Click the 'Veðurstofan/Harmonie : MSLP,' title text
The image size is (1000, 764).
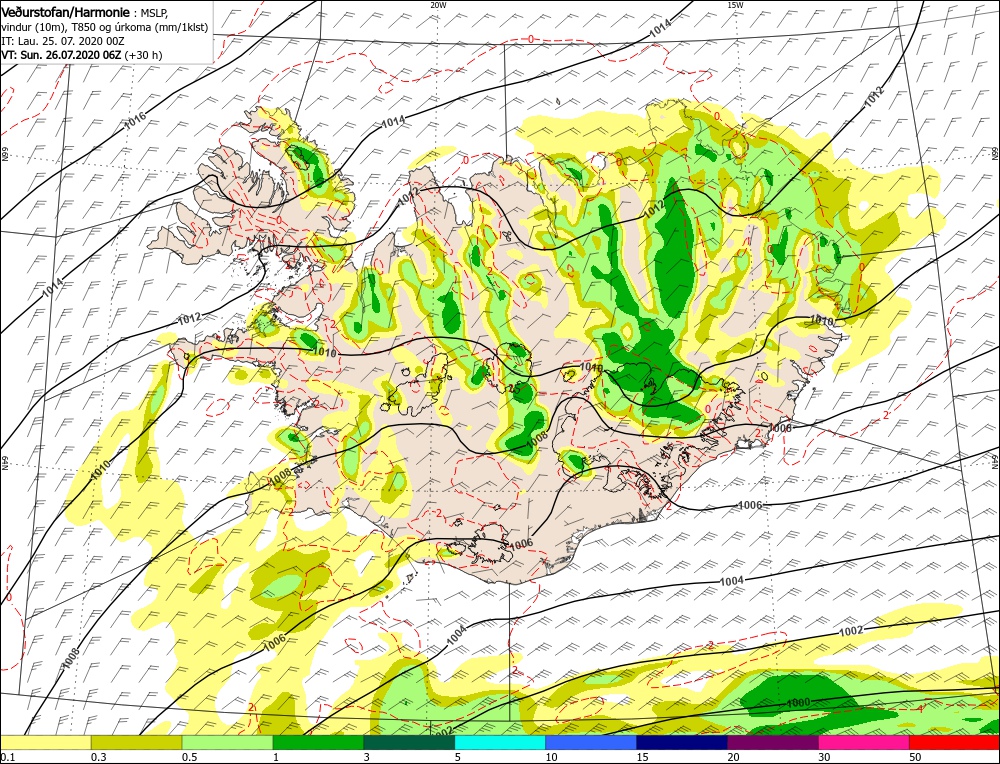point(84,13)
